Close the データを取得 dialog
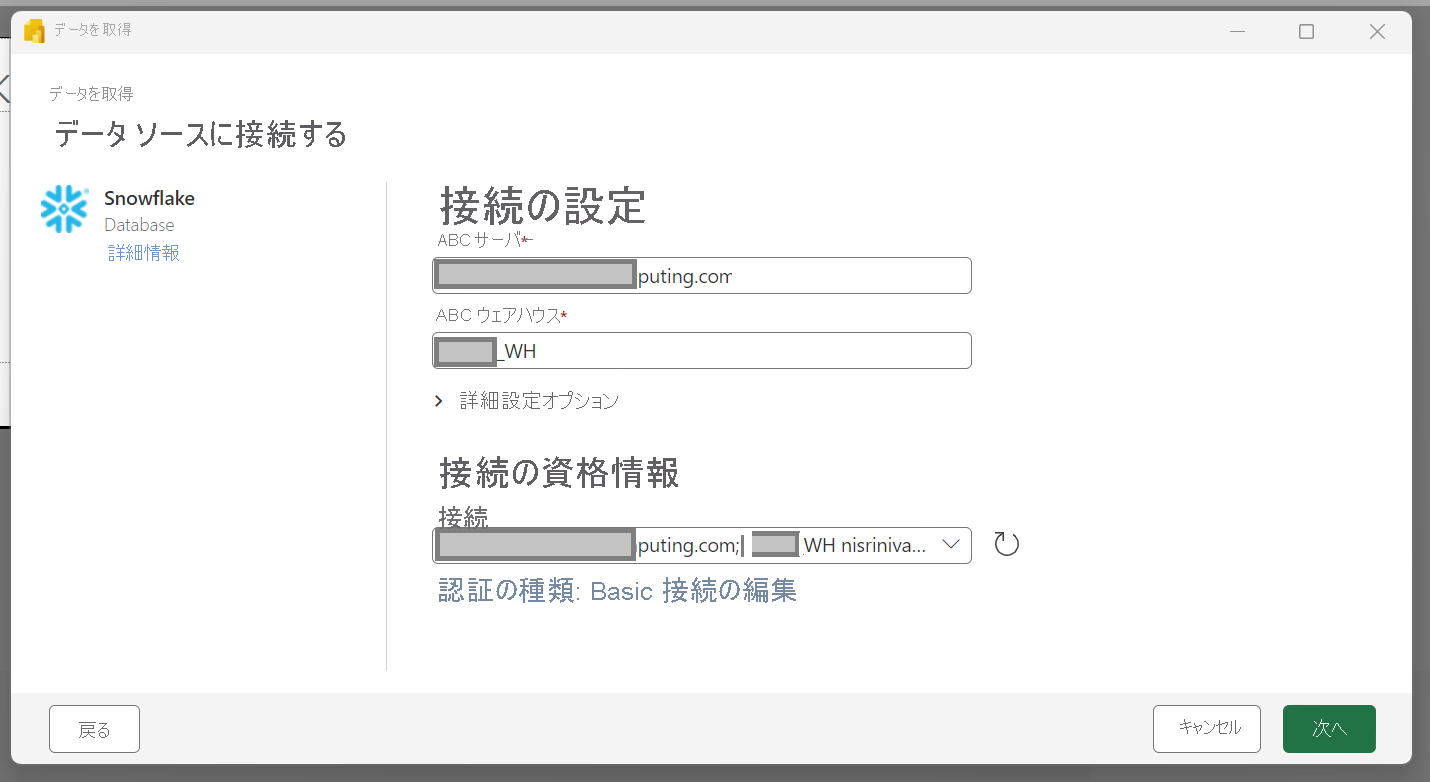 point(1377,32)
